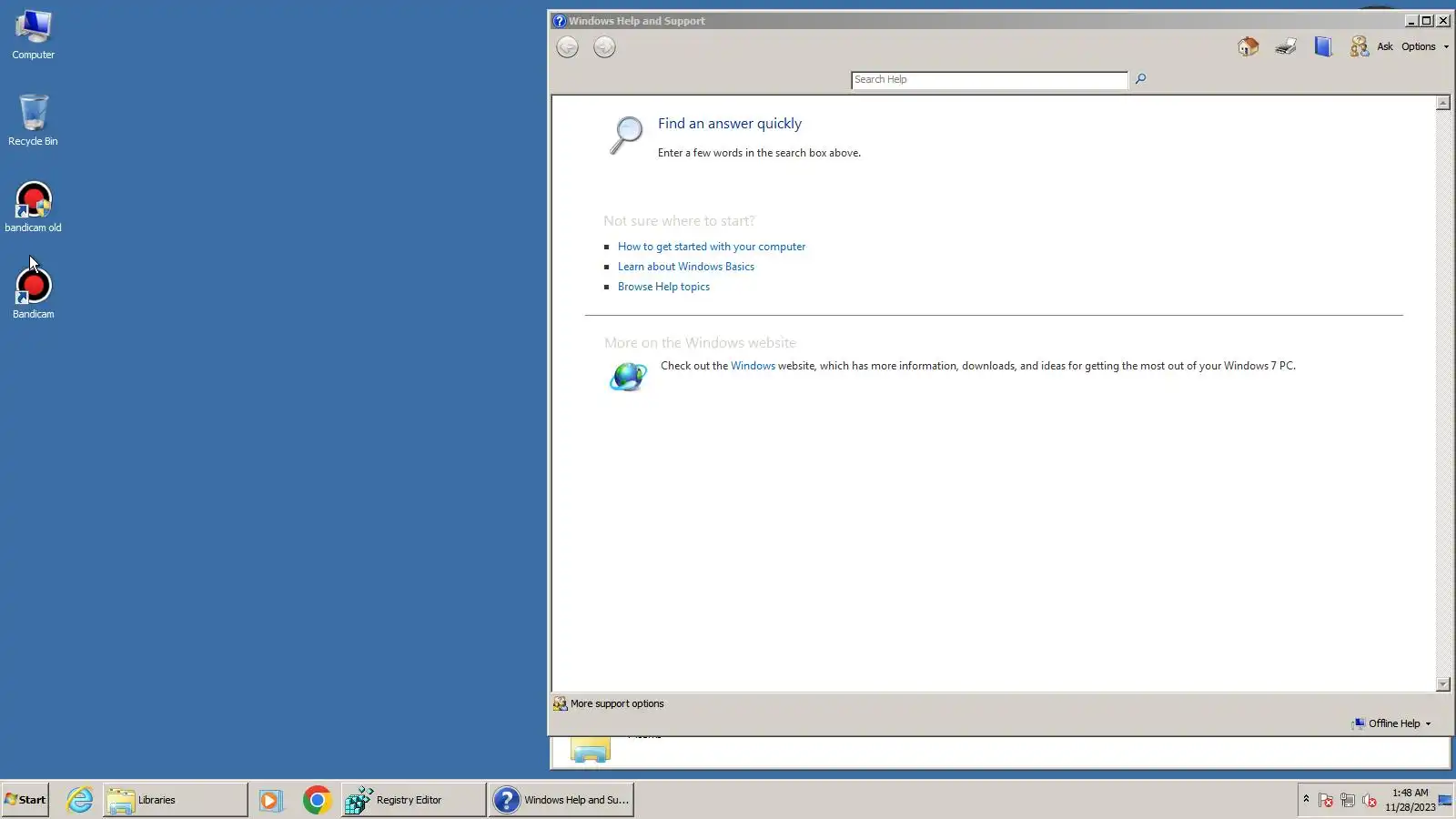Switch to Registry Editor on the taskbar
Viewport: 1456px width, 819px height.
pyautogui.click(x=413, y=800)
